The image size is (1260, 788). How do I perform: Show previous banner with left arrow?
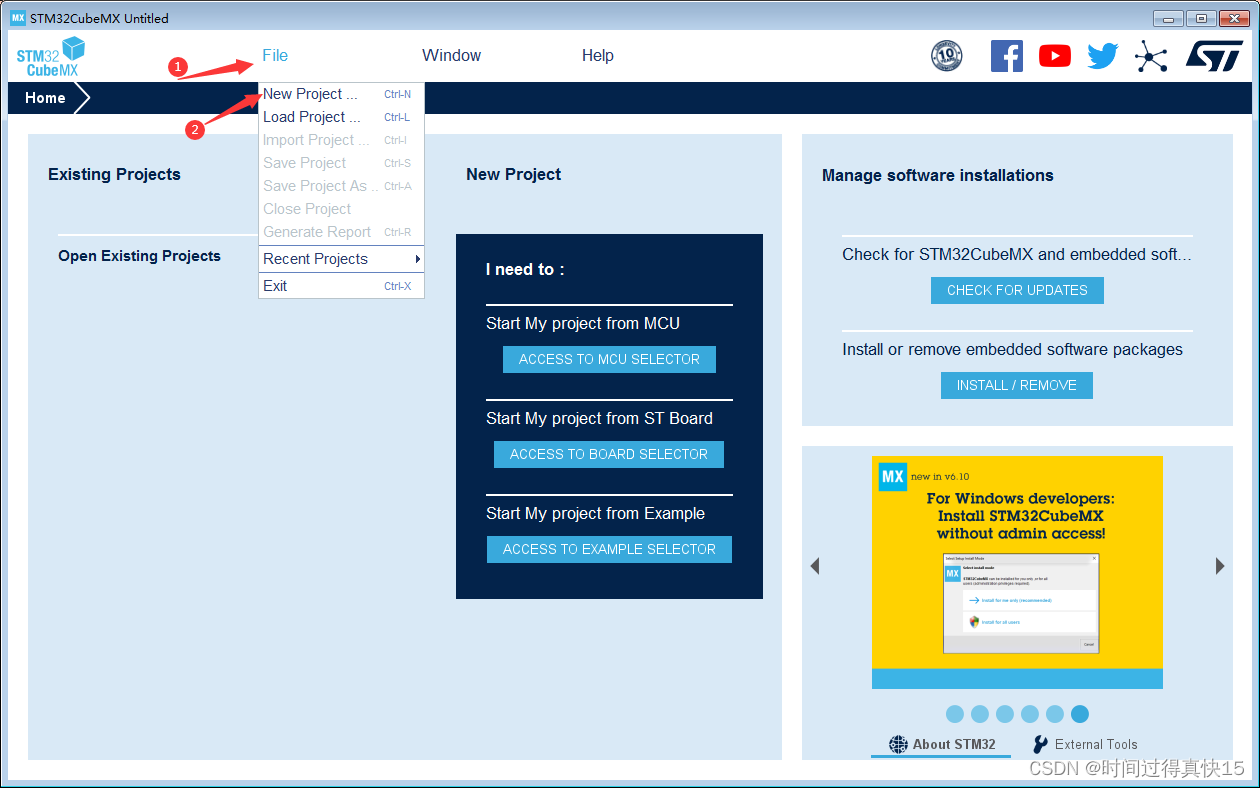(x=814, y=566)
